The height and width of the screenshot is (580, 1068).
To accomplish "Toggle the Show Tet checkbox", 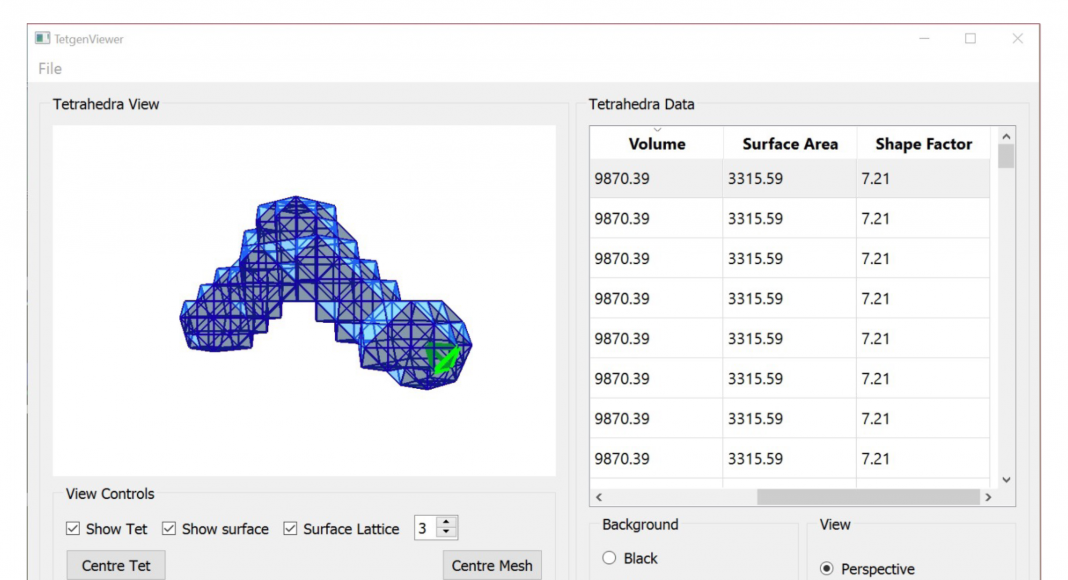I will click(x=73, y=528).
